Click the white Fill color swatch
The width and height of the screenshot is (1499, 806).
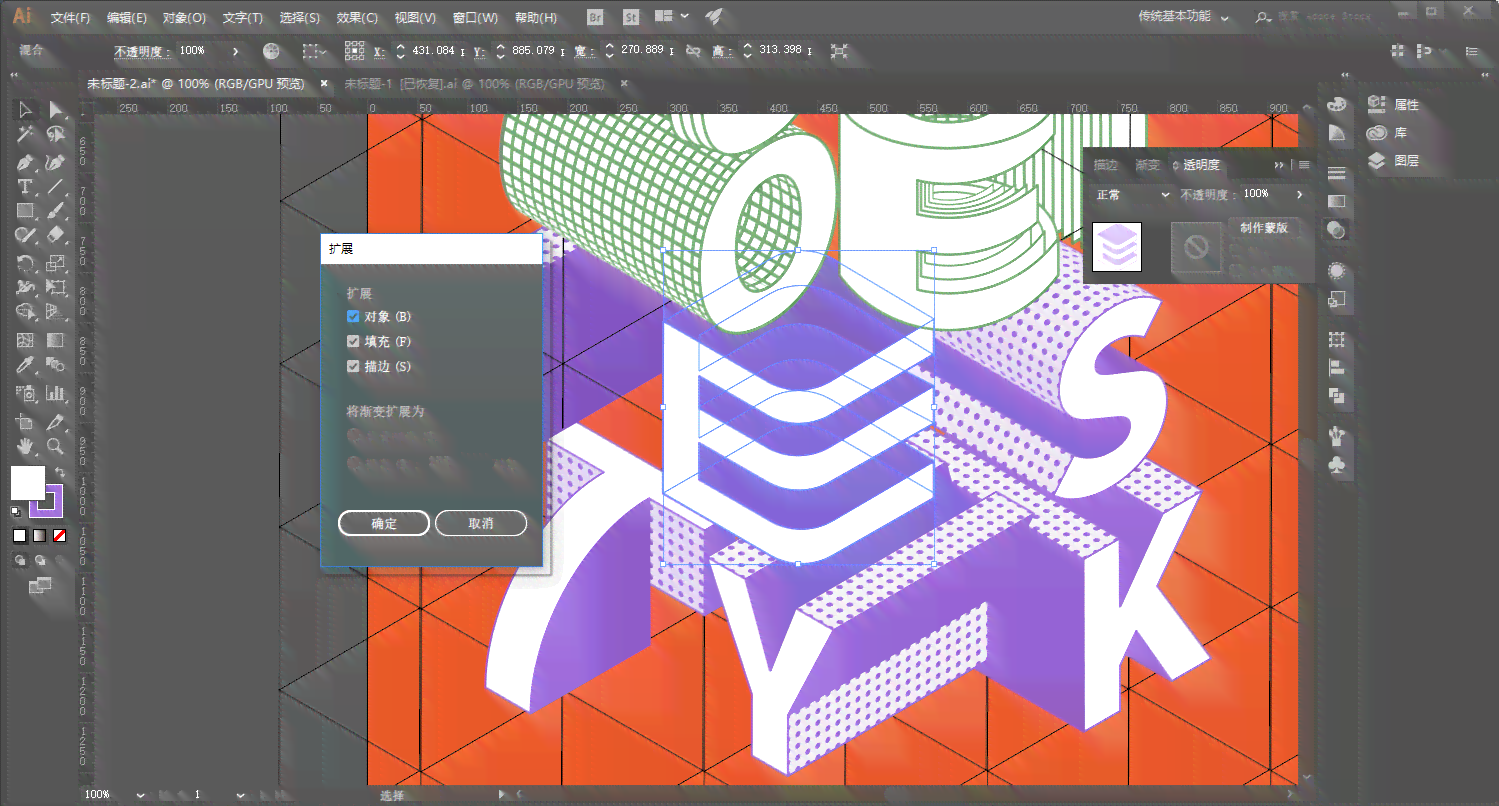pos(28,483)
